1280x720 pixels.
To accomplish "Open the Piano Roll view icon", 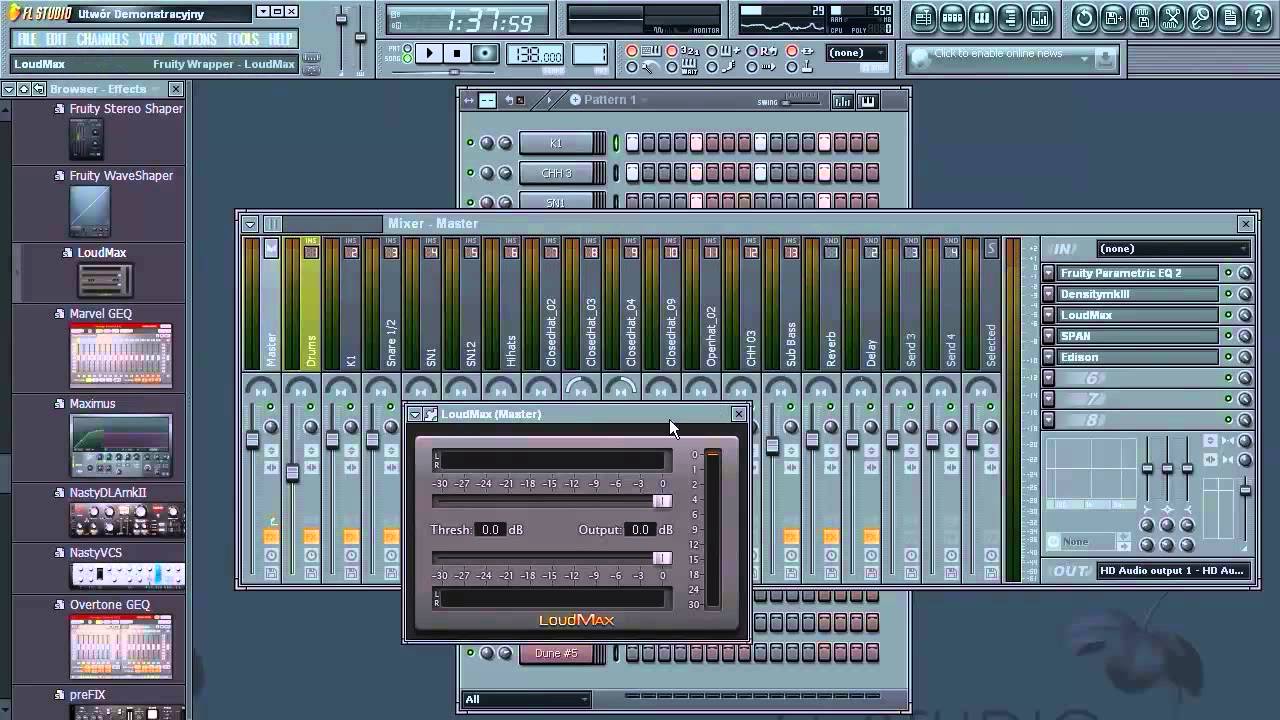I will [x=981, y=17].
